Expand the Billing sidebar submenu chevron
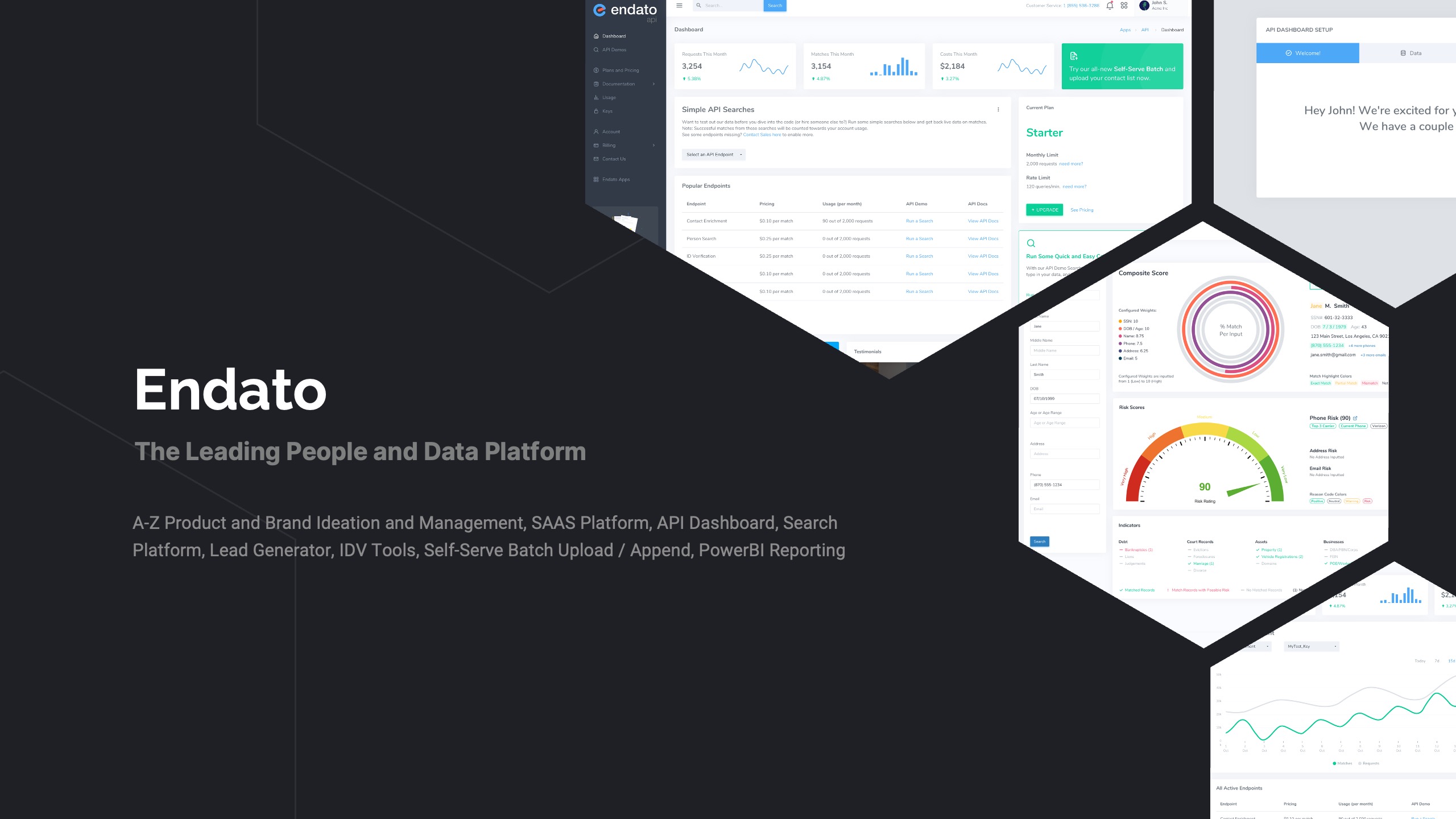The height and width of the screenshot is (819, 1456). (653, 146)
